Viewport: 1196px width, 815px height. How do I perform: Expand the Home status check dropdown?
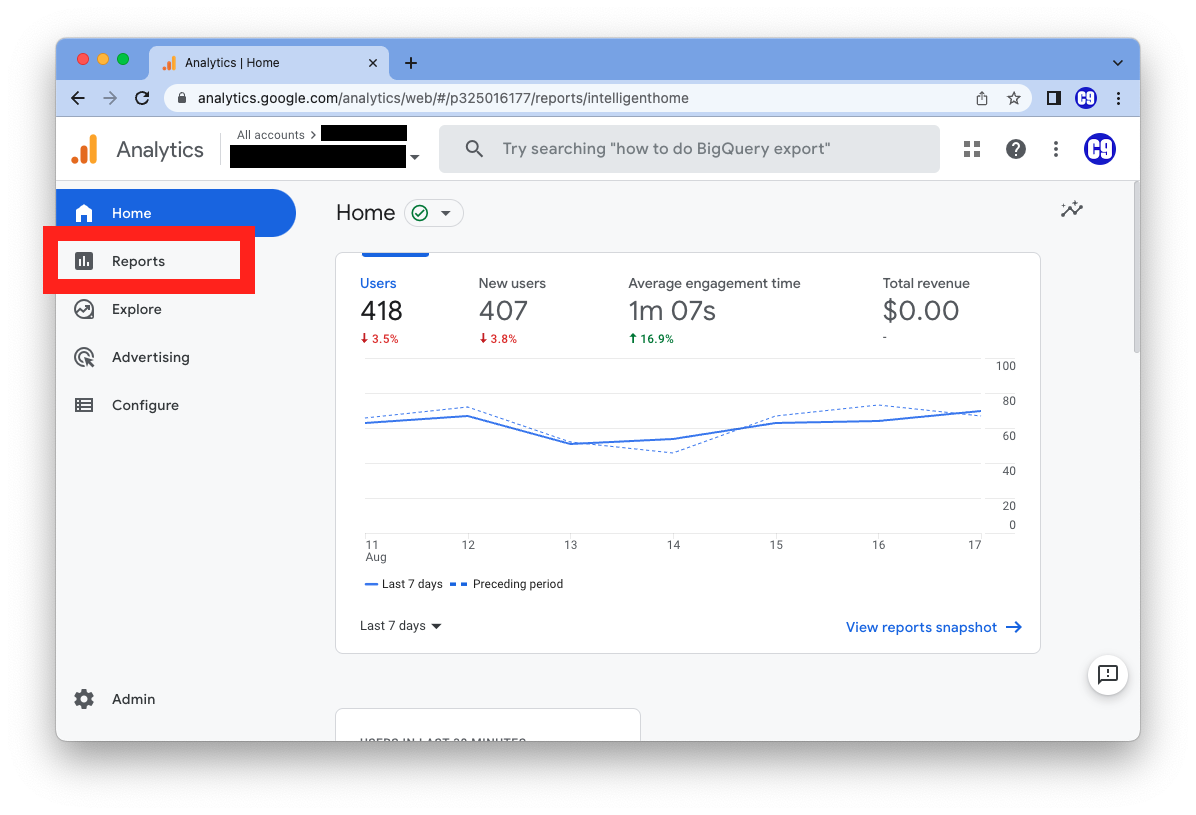click(433, 213)
